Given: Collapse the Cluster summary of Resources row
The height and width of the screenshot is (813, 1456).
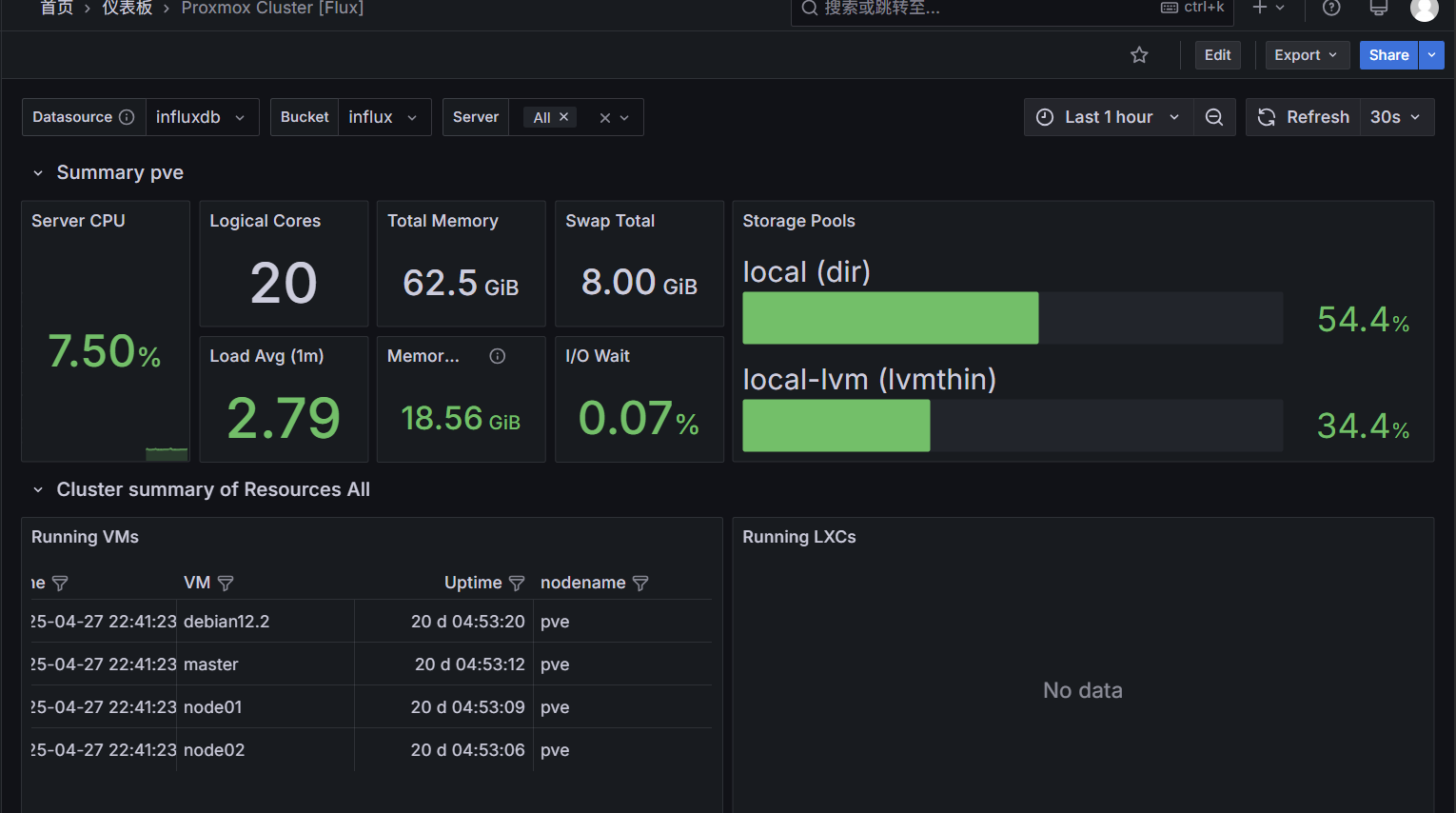Looking at the screenshot, I should click(38, 490).
